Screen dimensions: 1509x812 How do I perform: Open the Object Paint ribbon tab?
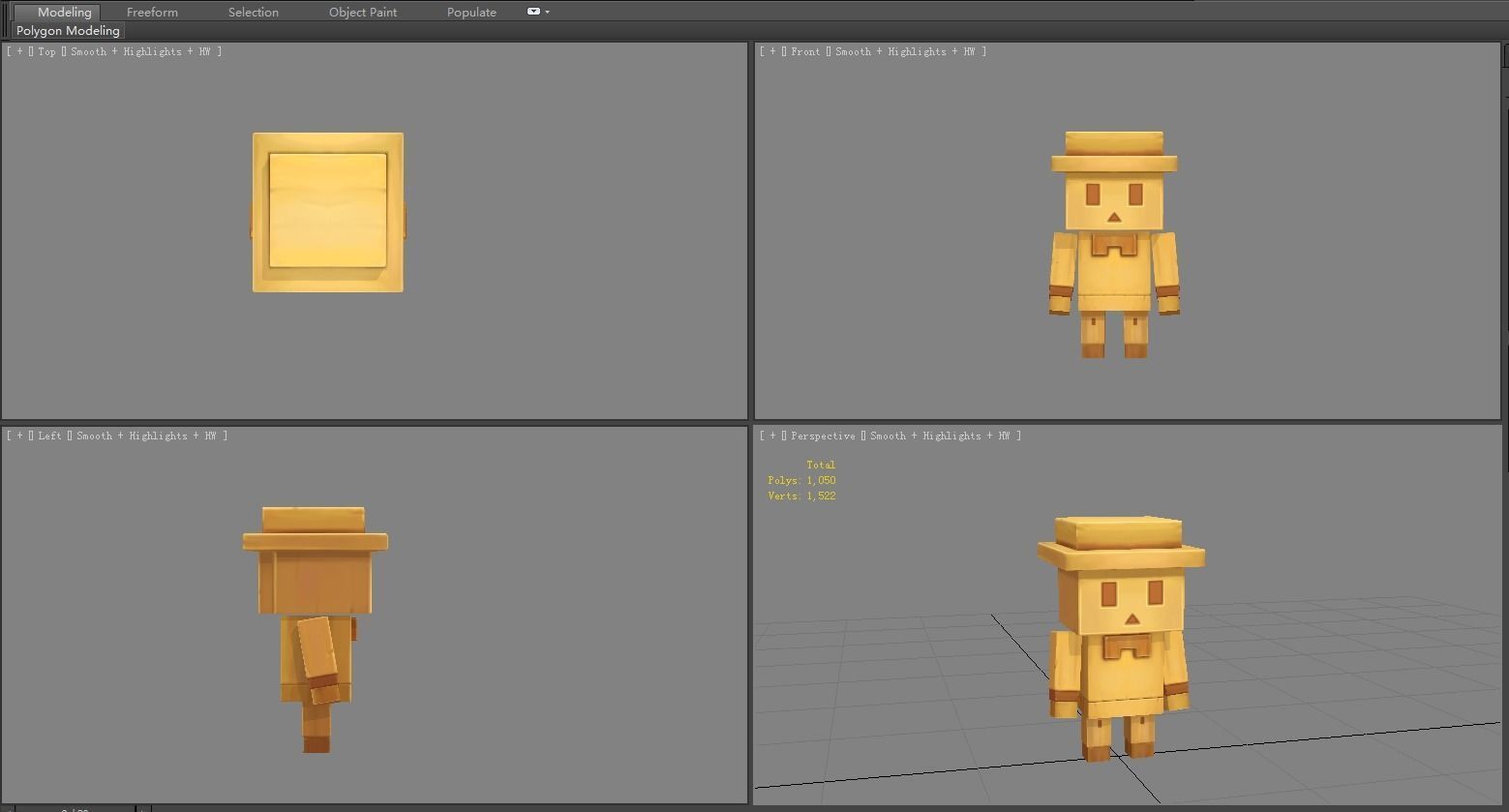(x=363, y=12)
